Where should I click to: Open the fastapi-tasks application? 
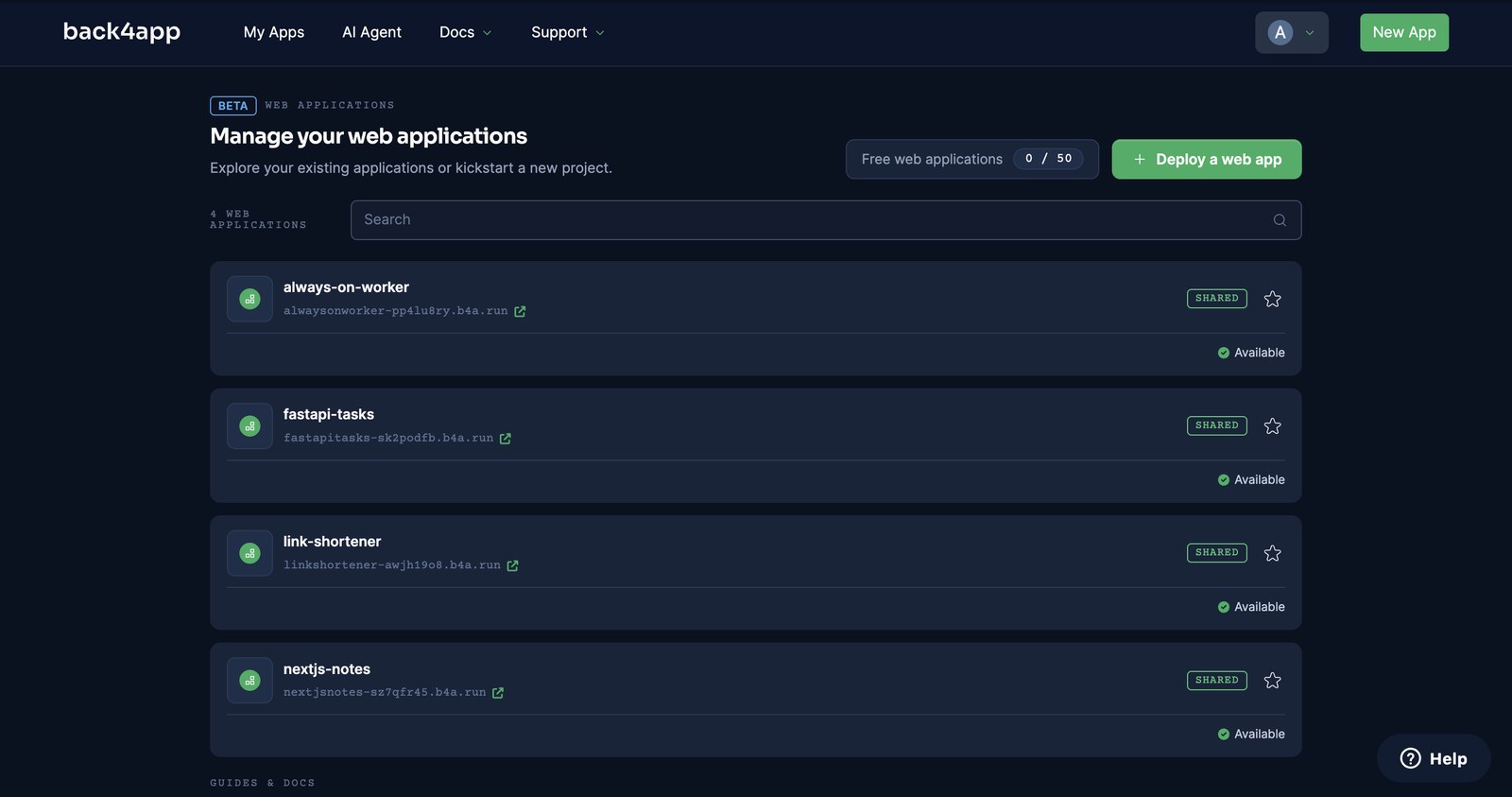pyautogui.click(x=329, y=414)
